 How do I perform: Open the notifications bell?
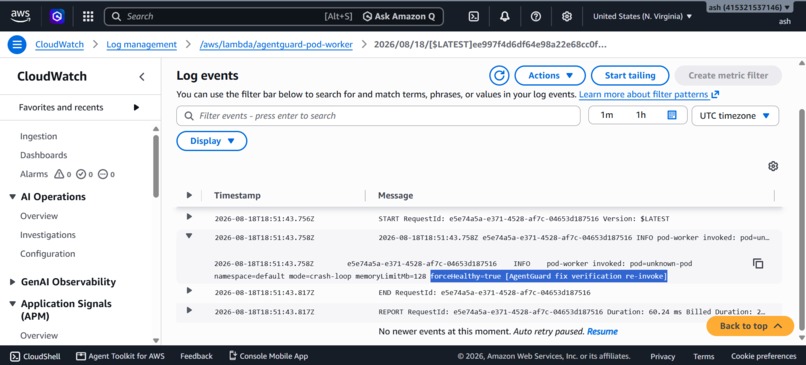tap(505, 16)
